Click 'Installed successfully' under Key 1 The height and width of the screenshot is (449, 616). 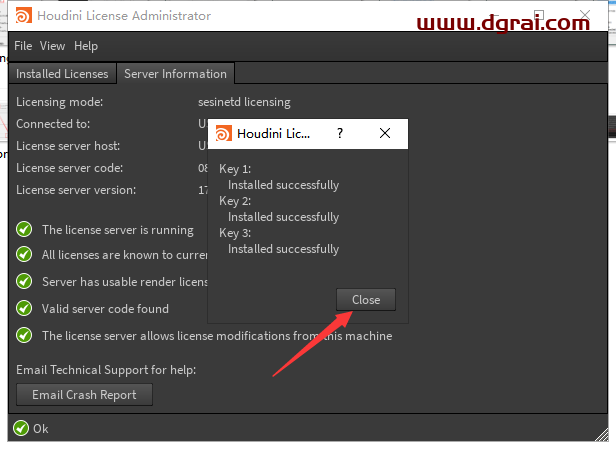point(283,185)
